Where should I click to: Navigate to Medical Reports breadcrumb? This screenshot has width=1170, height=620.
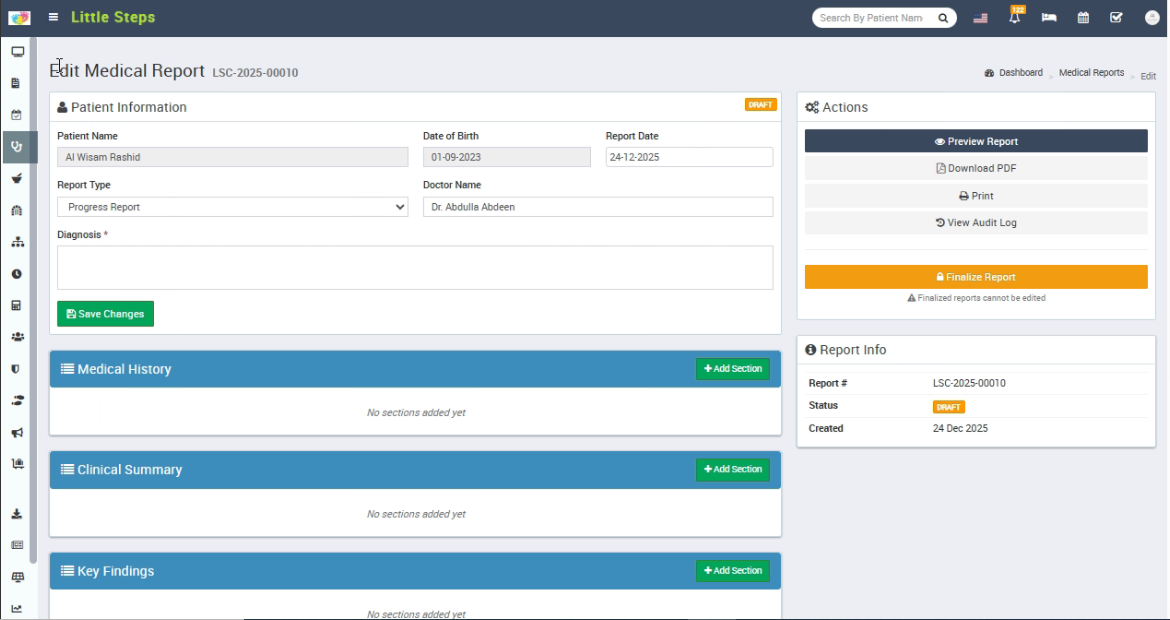(1091, 73)
